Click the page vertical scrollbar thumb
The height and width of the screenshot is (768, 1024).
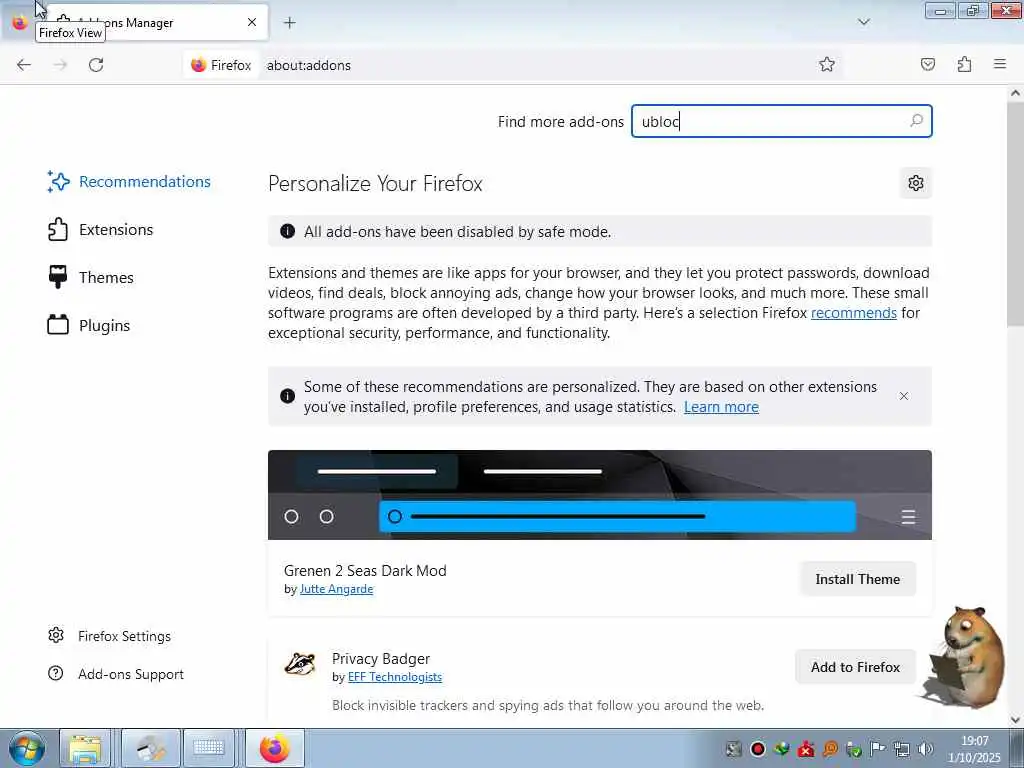click(x=1015, y=216)
